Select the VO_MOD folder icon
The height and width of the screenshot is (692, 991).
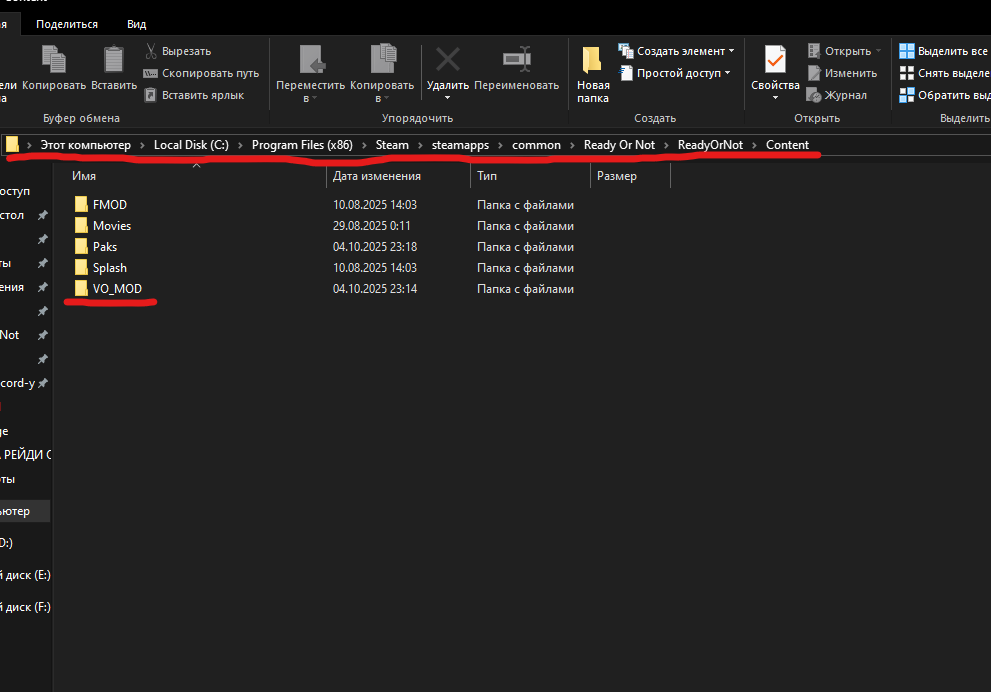pyautogui.click(x=82, y=289)
